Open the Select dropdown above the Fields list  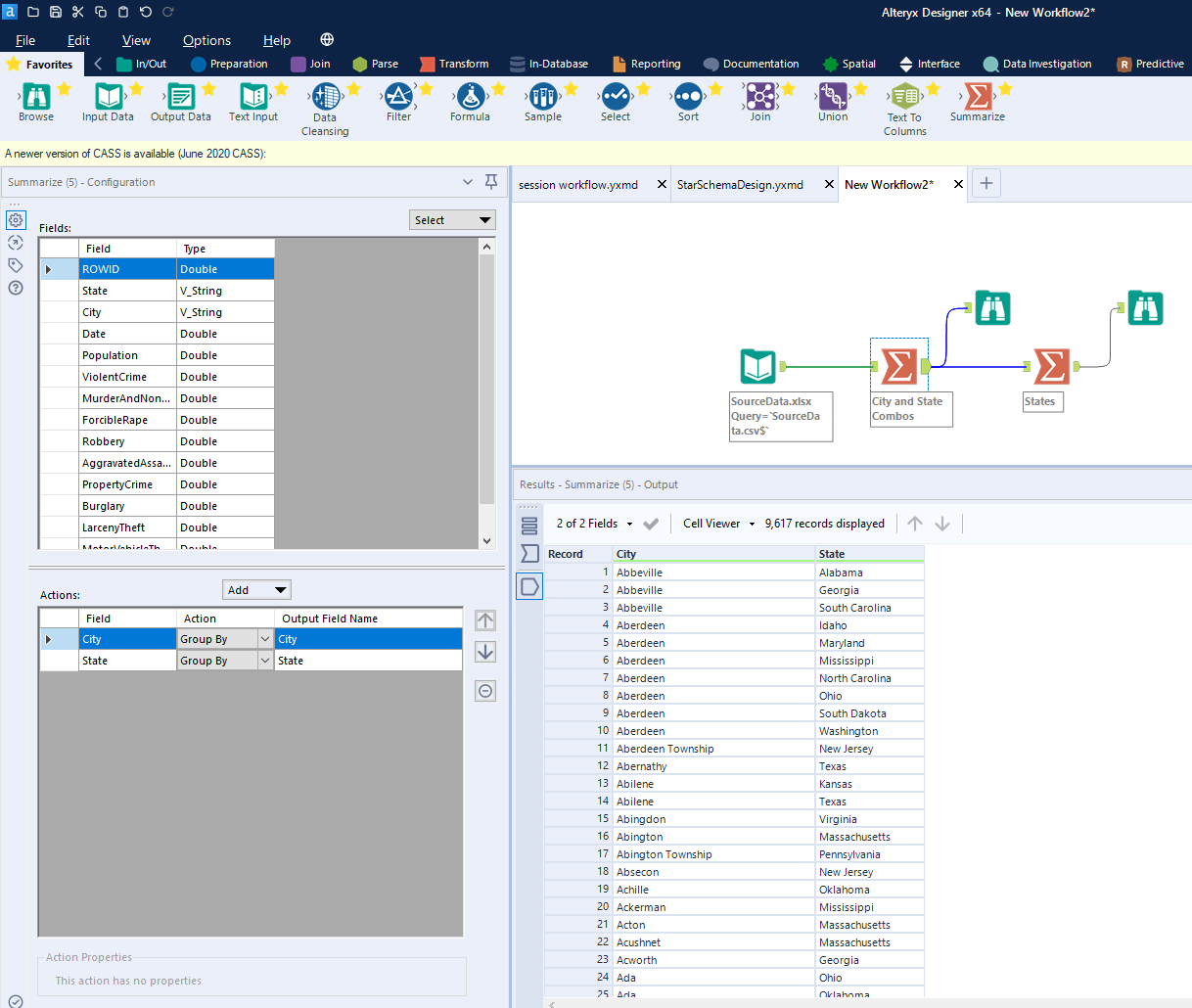452,219
